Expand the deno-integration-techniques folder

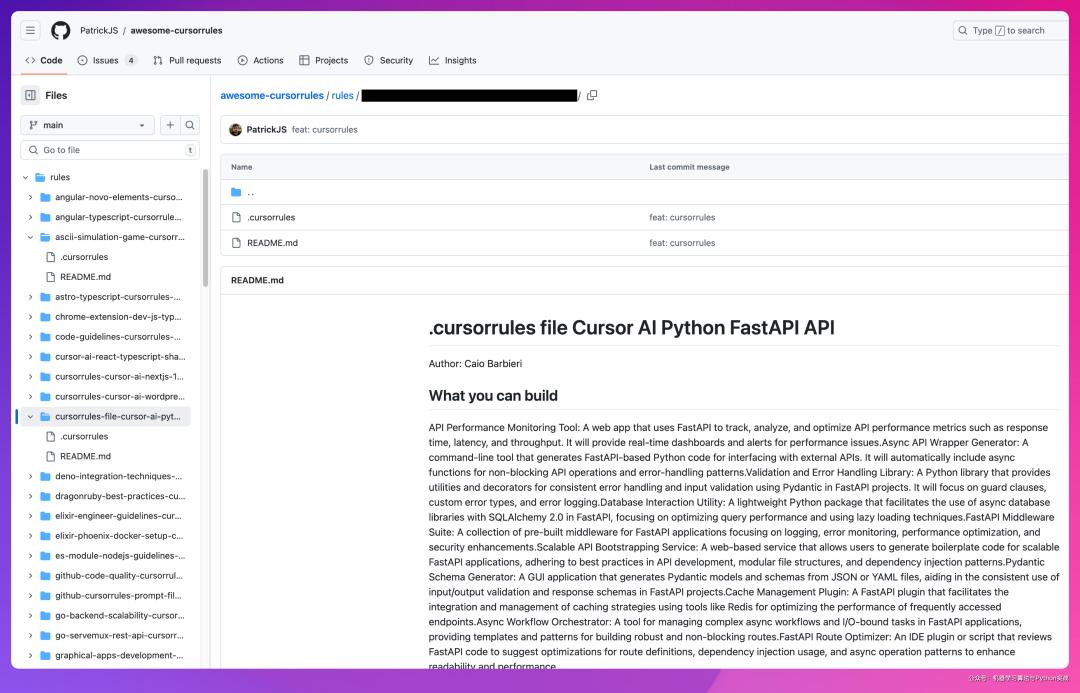click(x=31, y=476)
